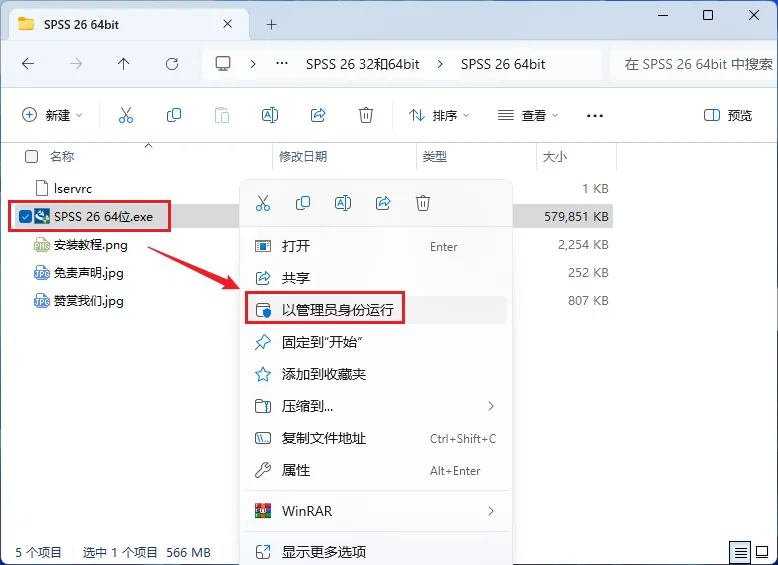Viewport: 778px width, 565px height.
Task: Choose 添加到收藏夹 in the context menu
Action: pyautogui.click(x=376, y=374)
